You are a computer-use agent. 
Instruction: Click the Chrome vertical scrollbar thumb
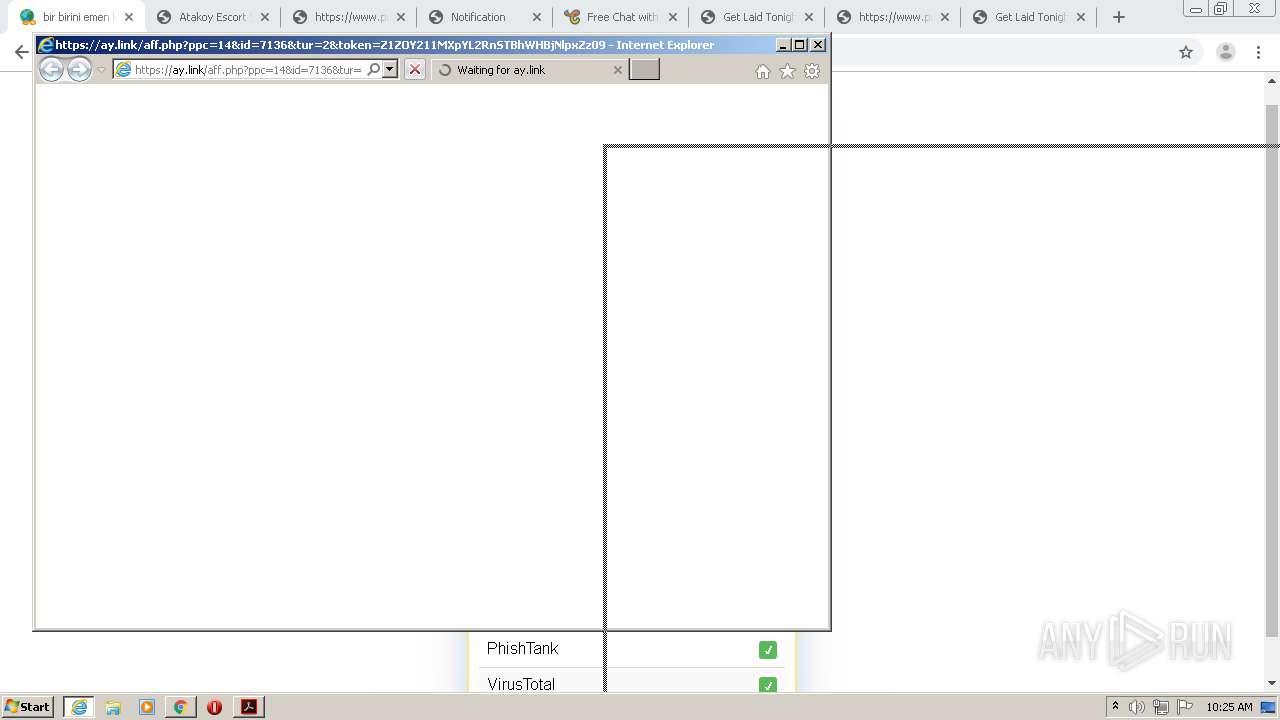(1272, 370)
